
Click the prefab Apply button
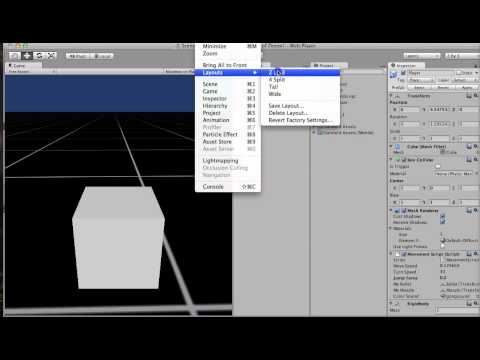[x=467, y=87]
